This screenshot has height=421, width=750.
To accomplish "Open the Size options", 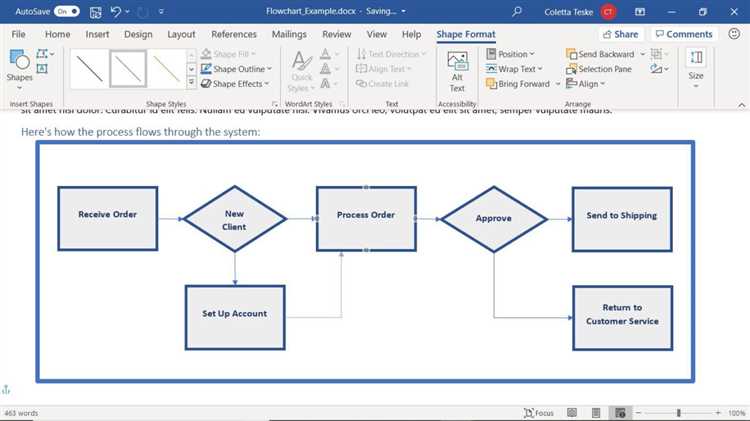I will coord(696,69).
